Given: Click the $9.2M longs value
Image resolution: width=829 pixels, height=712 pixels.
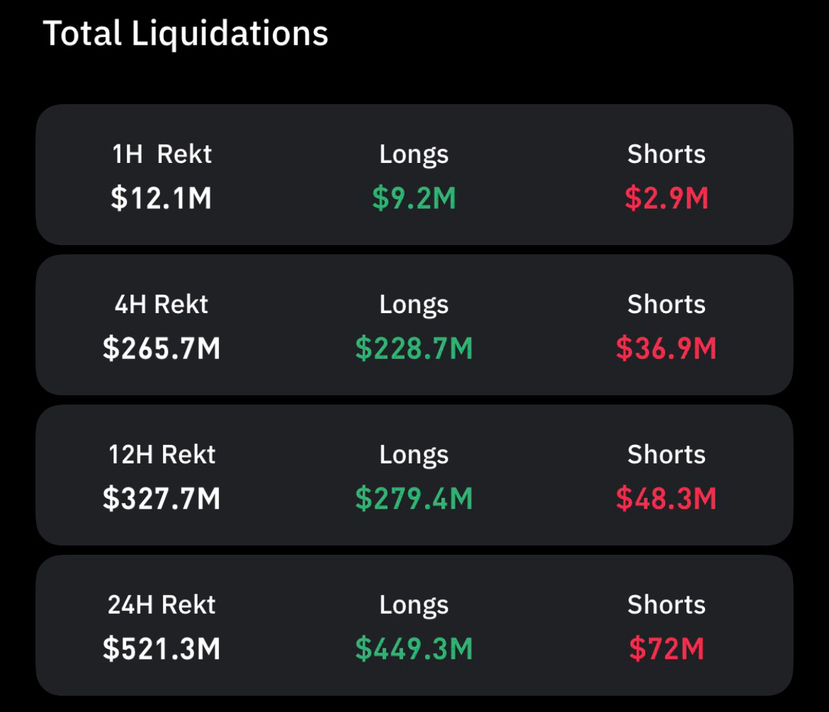Looking at the screenshot, I should pyautogui.click(x=414, y=198).
